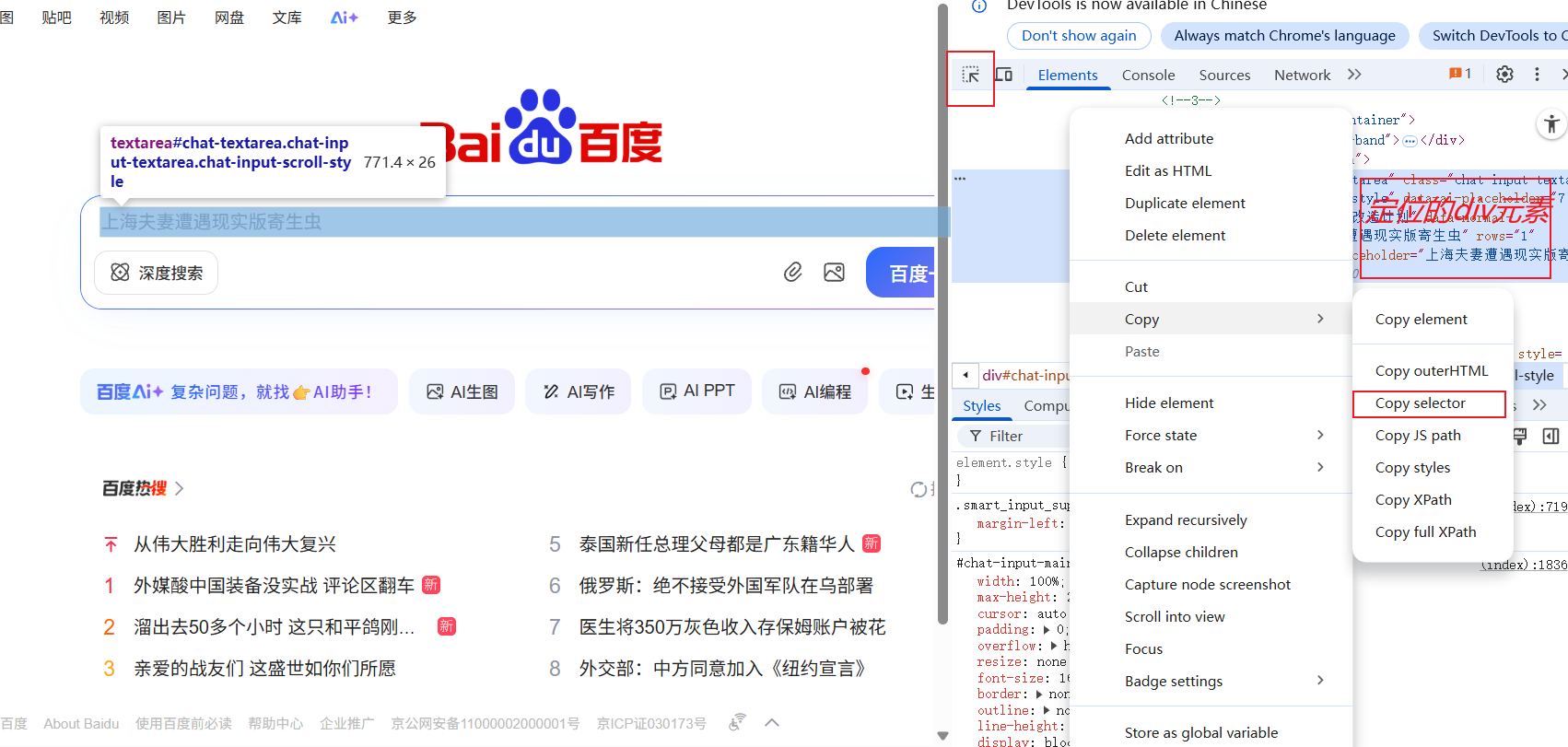Choose Copy selector

[x=1433, y=403]
